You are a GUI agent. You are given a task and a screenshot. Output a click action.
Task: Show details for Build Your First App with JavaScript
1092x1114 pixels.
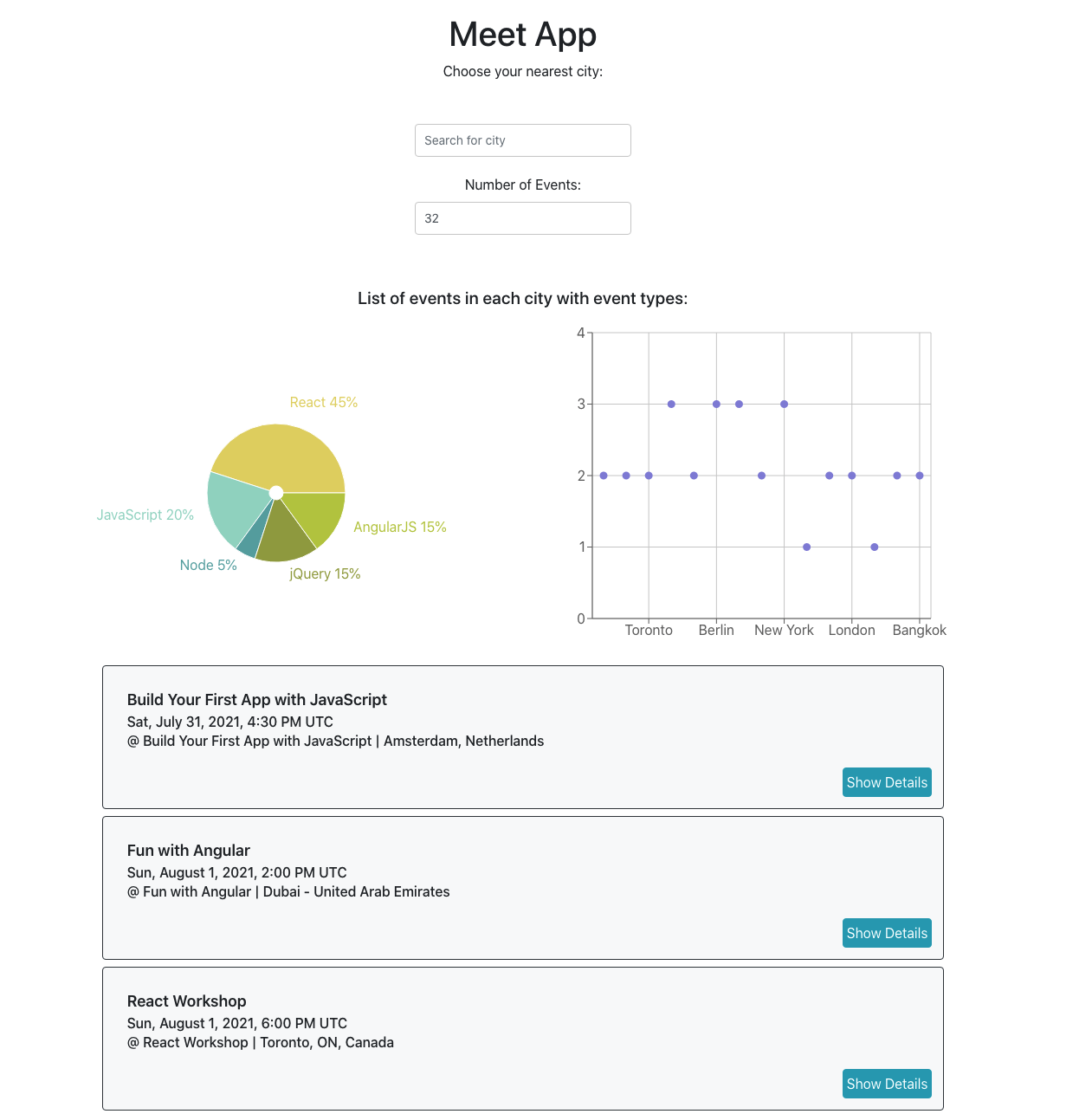[x=887, y=782]
